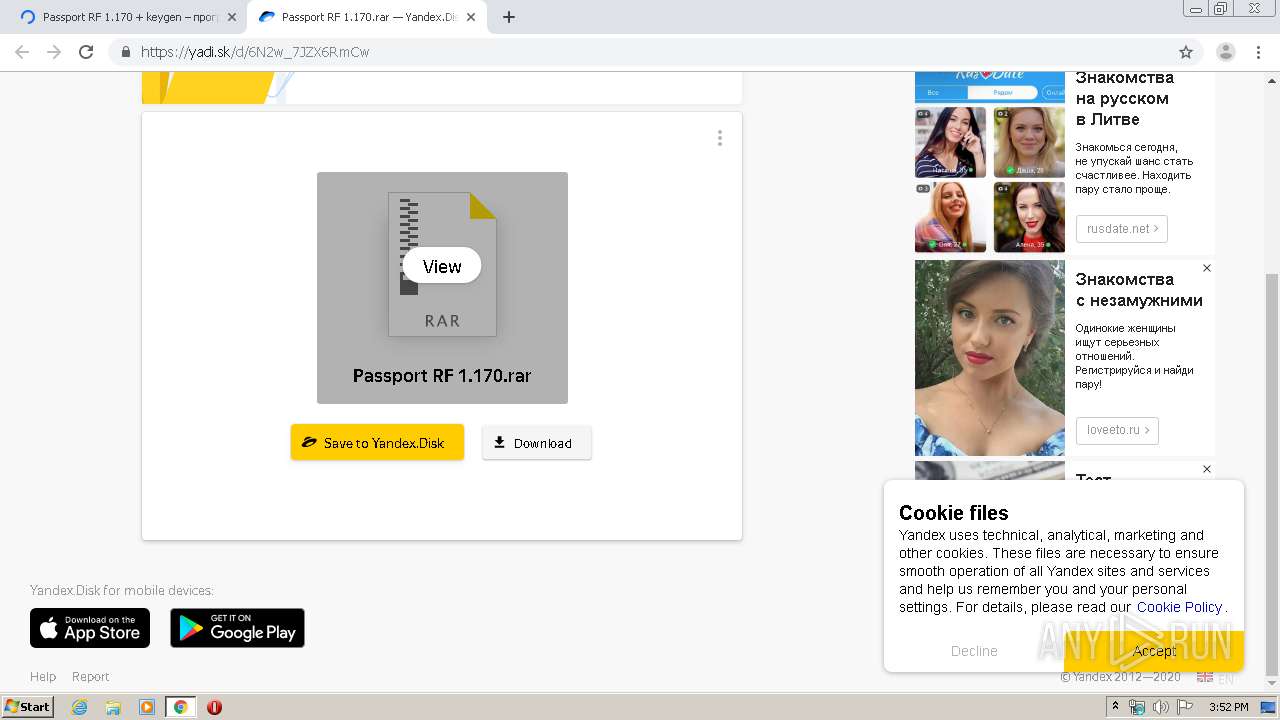The height and width of the screenshot is (720, 1280).
Task: Click the Знакомства с незамужними ad heading
Action: [x=1139, y=290]
